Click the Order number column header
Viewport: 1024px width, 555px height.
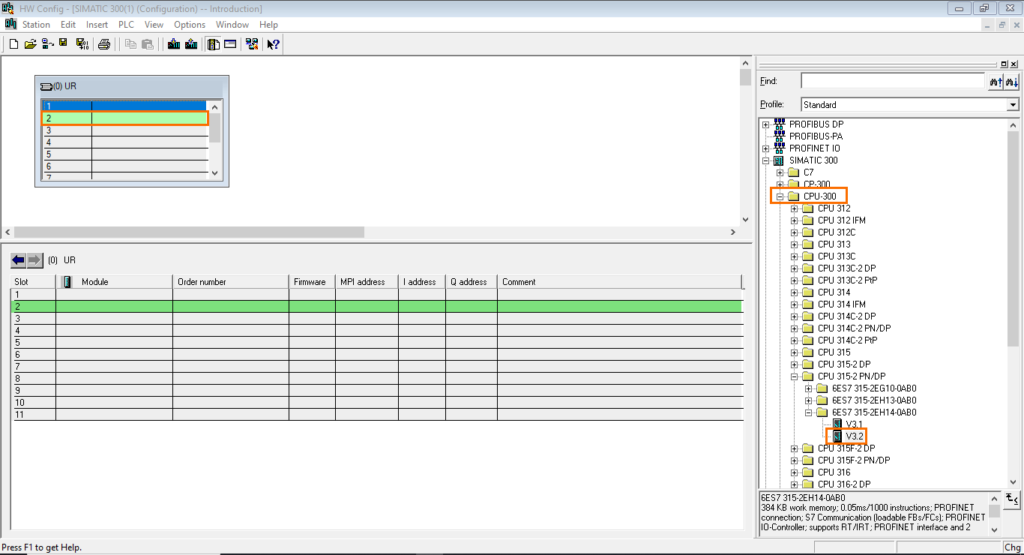pos(231,282)
